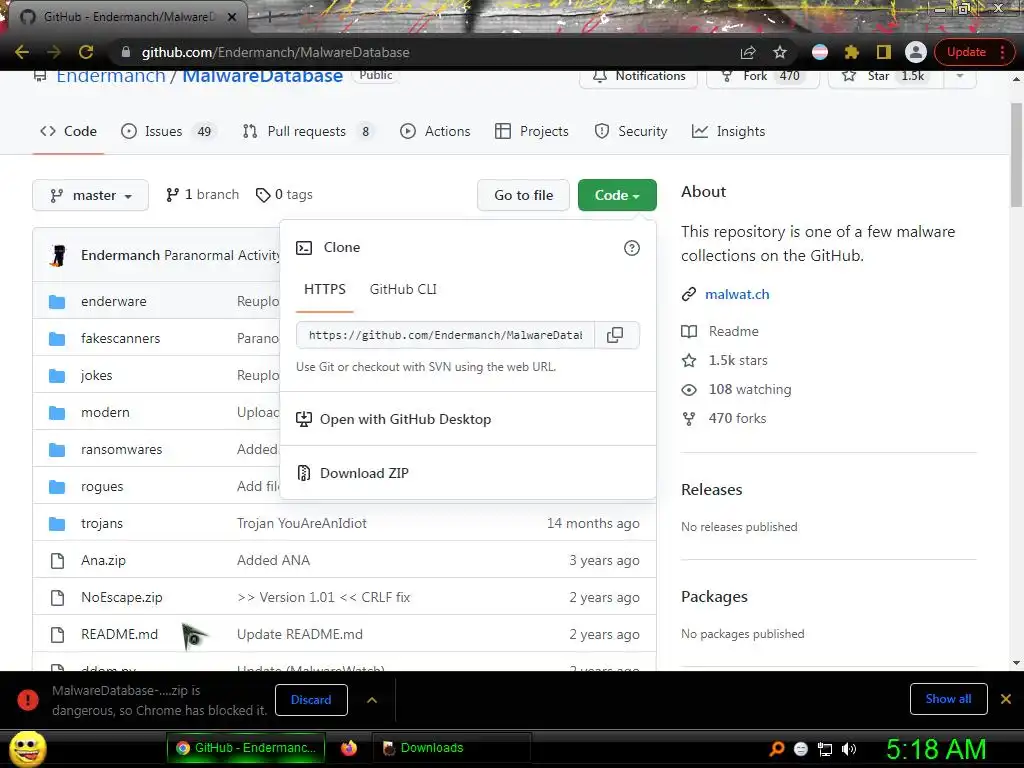Open the Pull requests tab

pos(308,131)
